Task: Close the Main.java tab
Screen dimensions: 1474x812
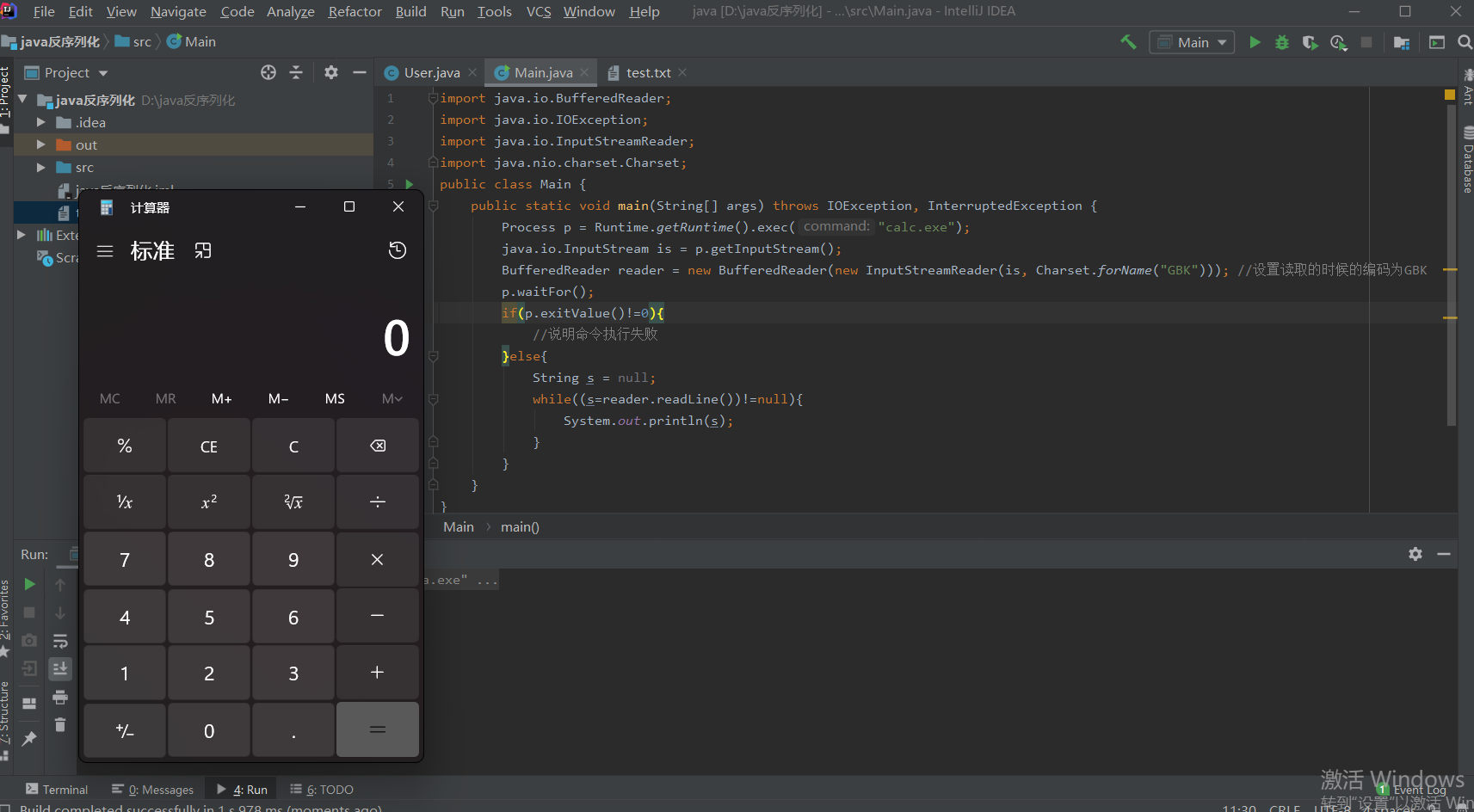Action: tap(585, 72)
